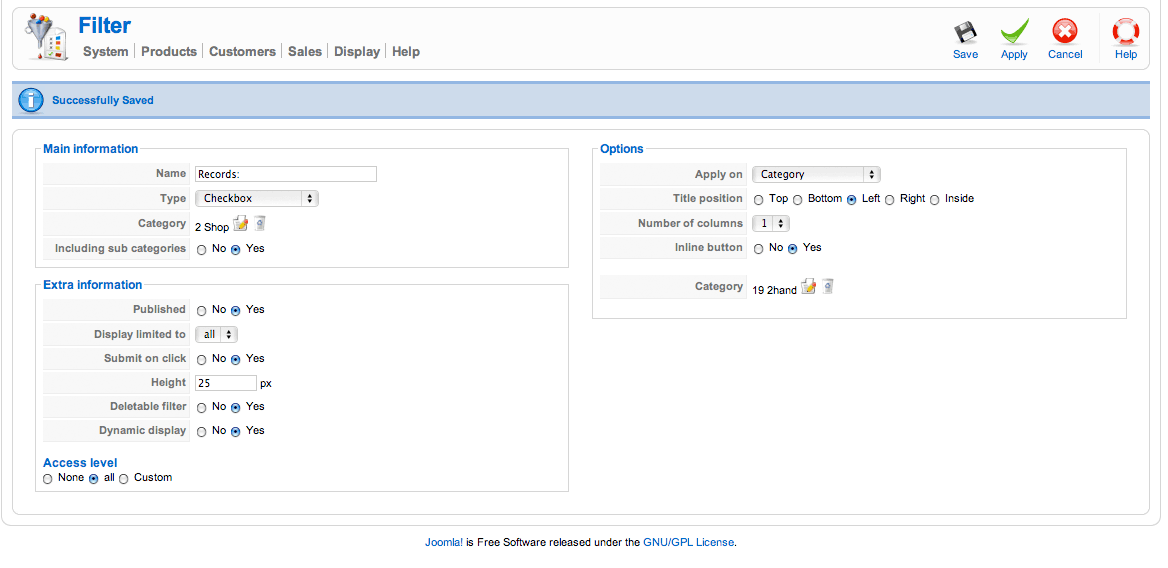The width and height of the screenshot is (1168, 568).
Task: Open the Customers menu
Action: point(242,51)
